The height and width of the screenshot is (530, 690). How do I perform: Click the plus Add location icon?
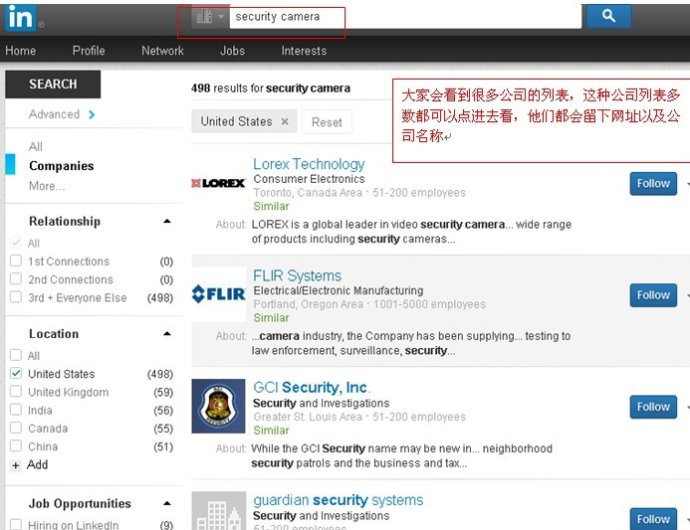[15, 466]
